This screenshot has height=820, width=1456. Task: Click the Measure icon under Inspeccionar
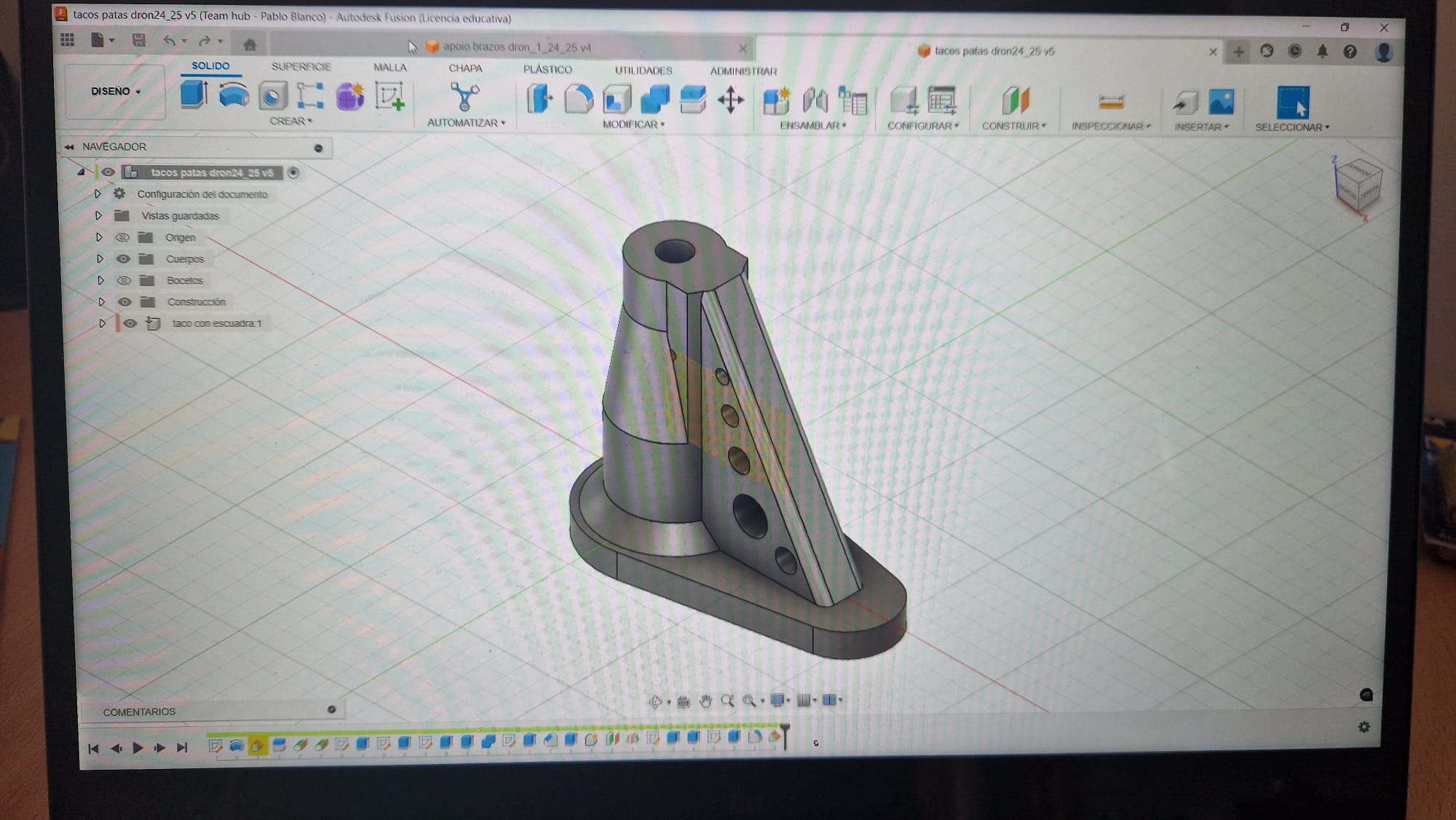1111,102
